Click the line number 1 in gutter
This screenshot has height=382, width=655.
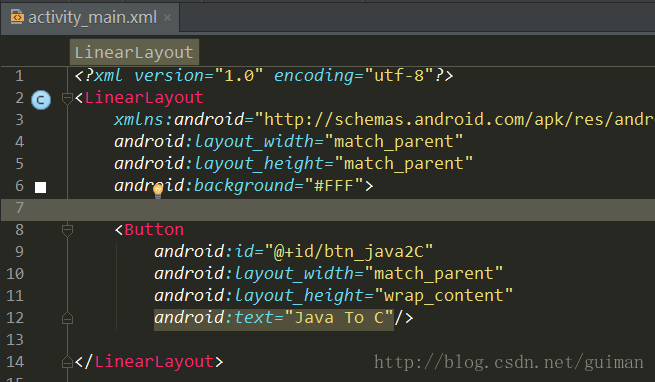point(19,76)
